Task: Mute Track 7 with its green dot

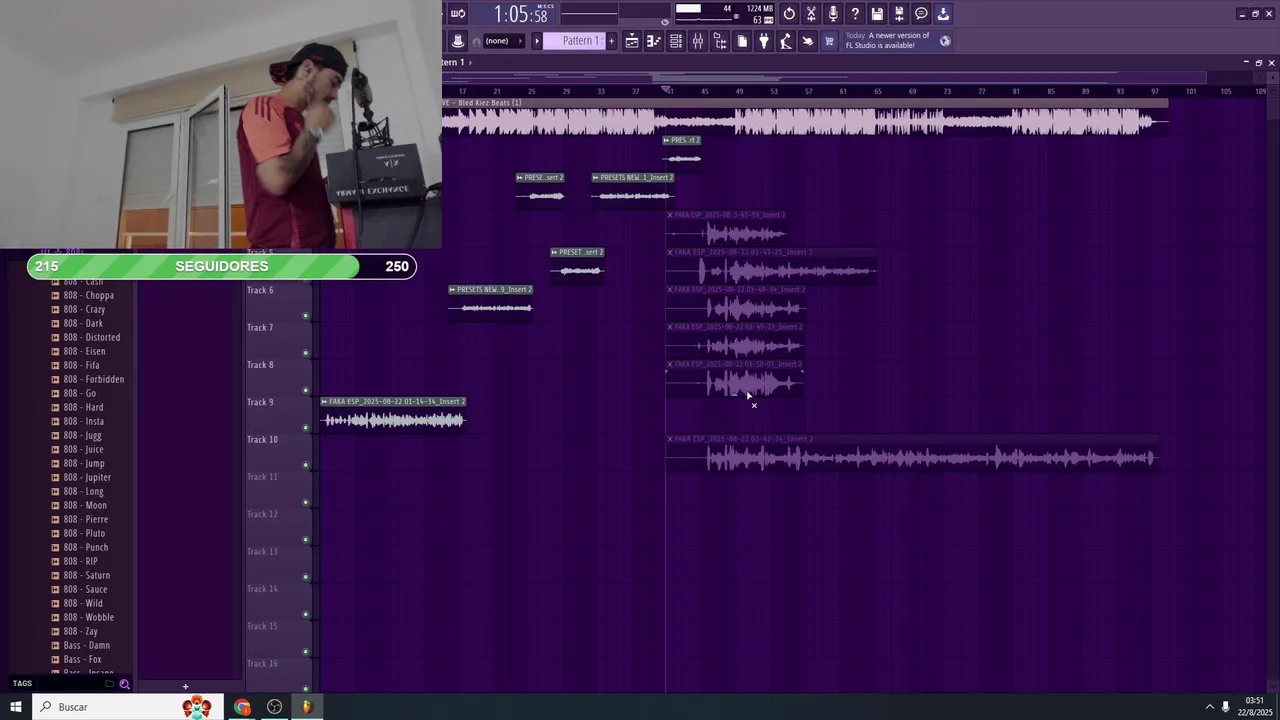Action: tap(305, 353)
